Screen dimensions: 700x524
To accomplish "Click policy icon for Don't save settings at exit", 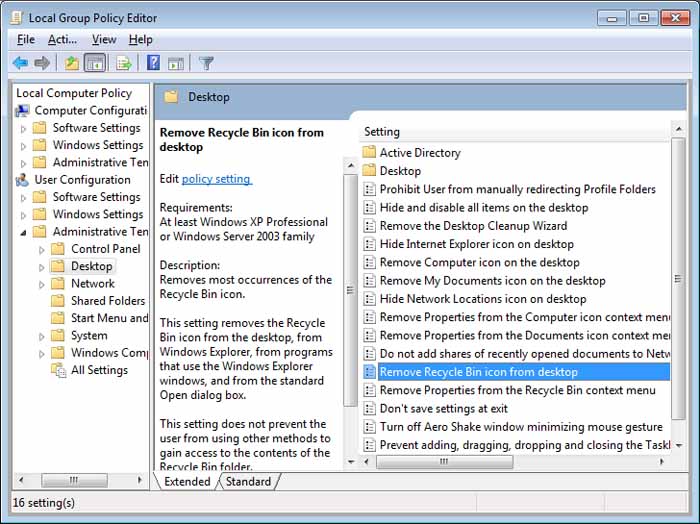I will (x=370, y=408).
